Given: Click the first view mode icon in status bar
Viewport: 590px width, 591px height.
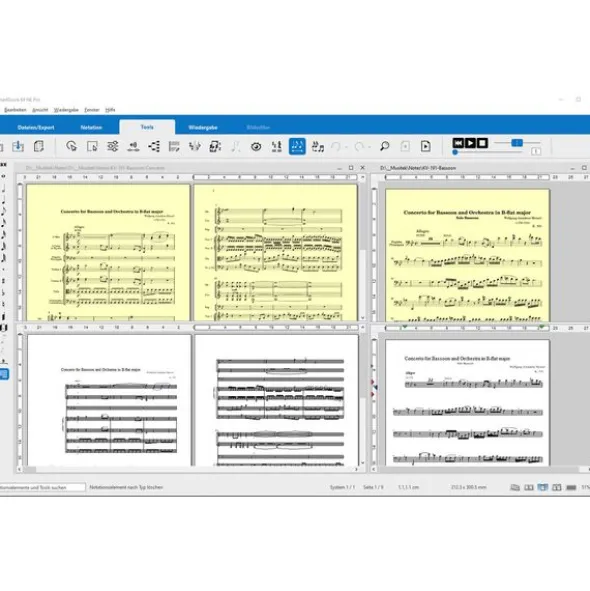Looking at the screenshot, I should point(515,488).
